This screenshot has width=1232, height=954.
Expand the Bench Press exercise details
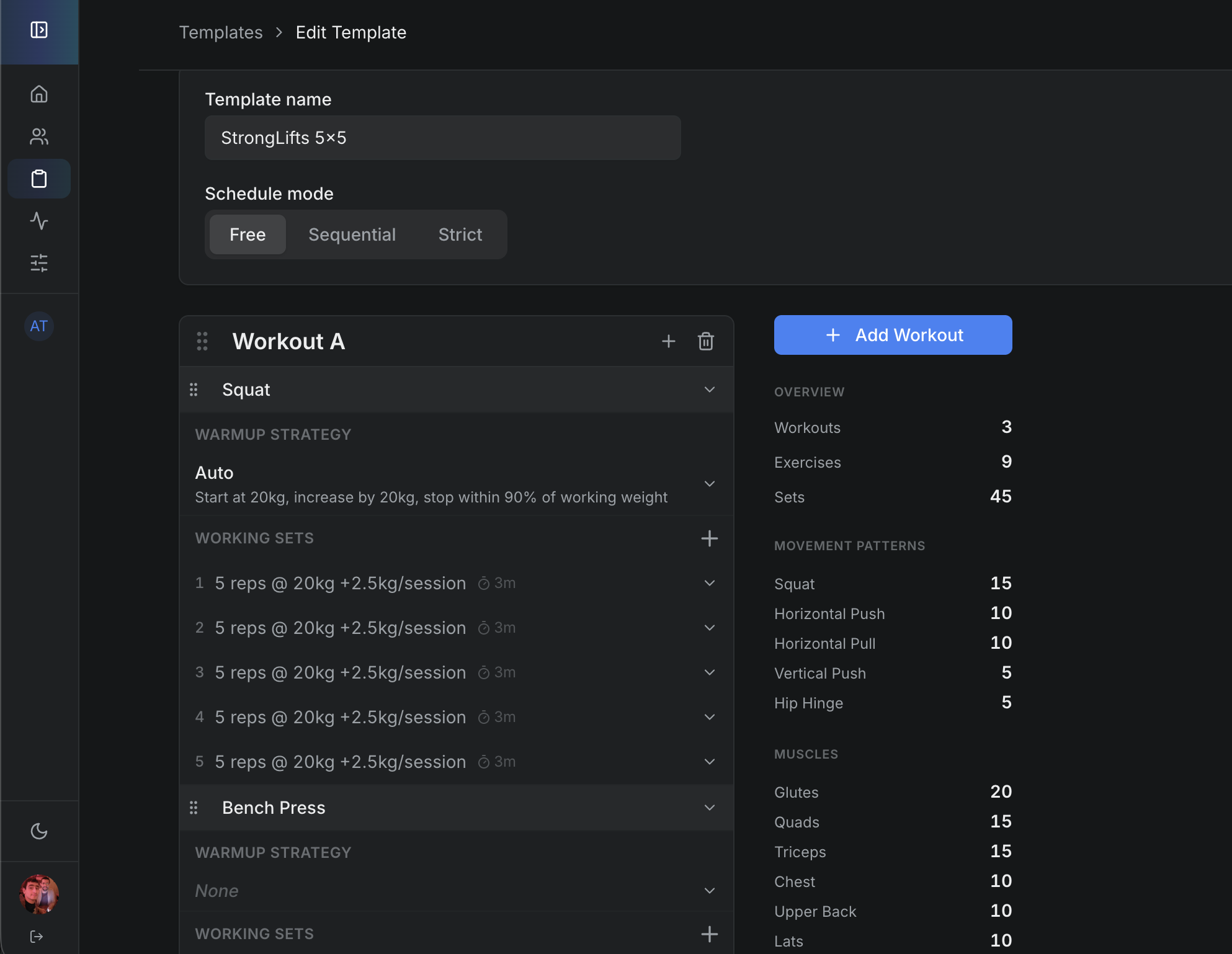click(x=709, y=808)
